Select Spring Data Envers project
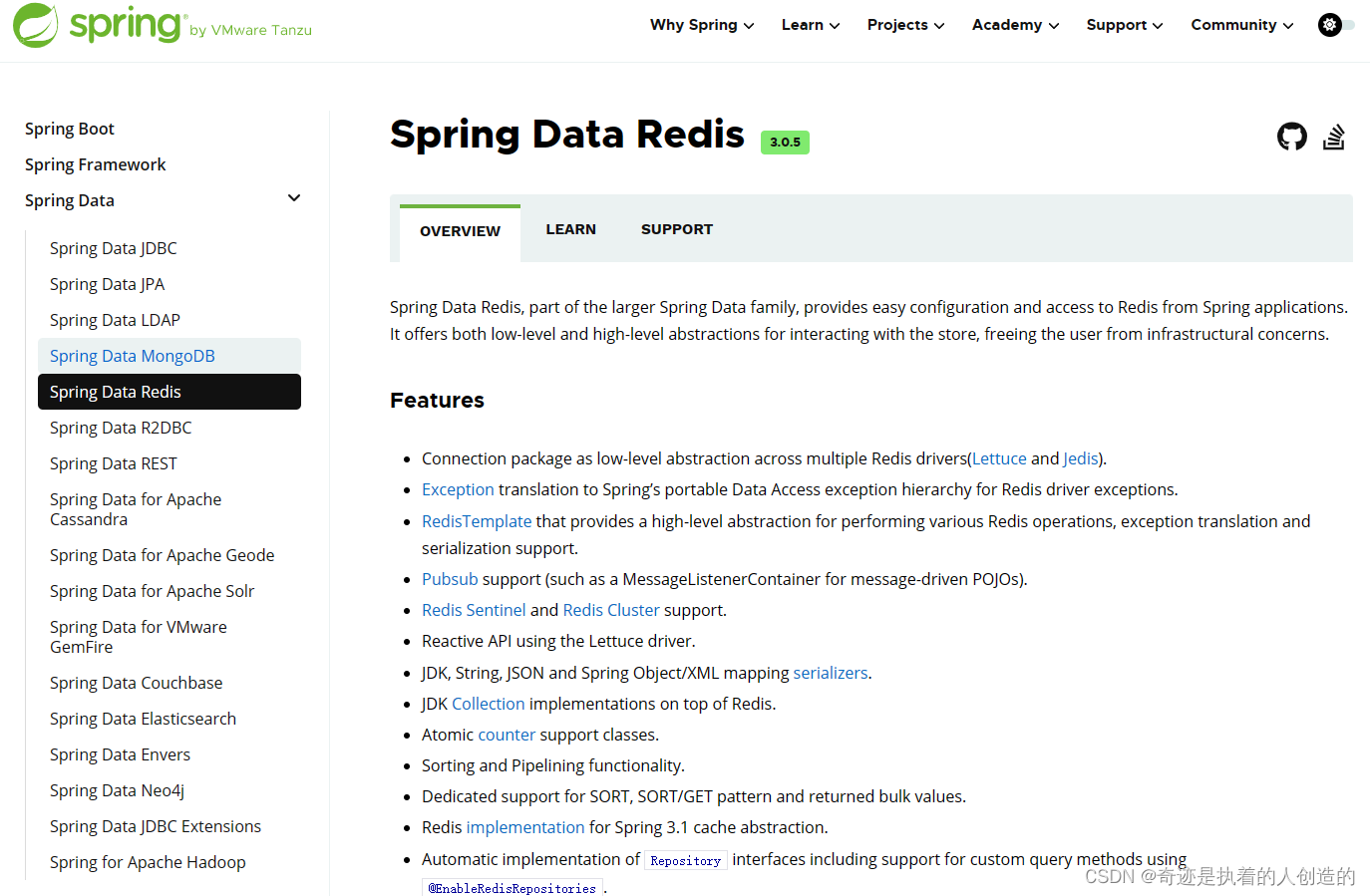 tap(120, 754)
